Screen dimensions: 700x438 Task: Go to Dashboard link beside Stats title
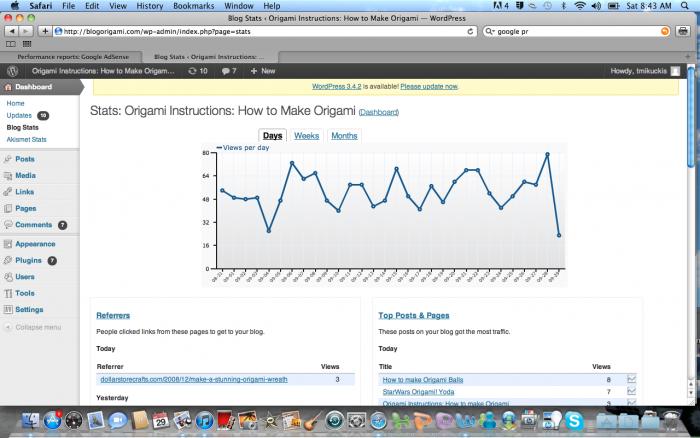pos(379,113)
